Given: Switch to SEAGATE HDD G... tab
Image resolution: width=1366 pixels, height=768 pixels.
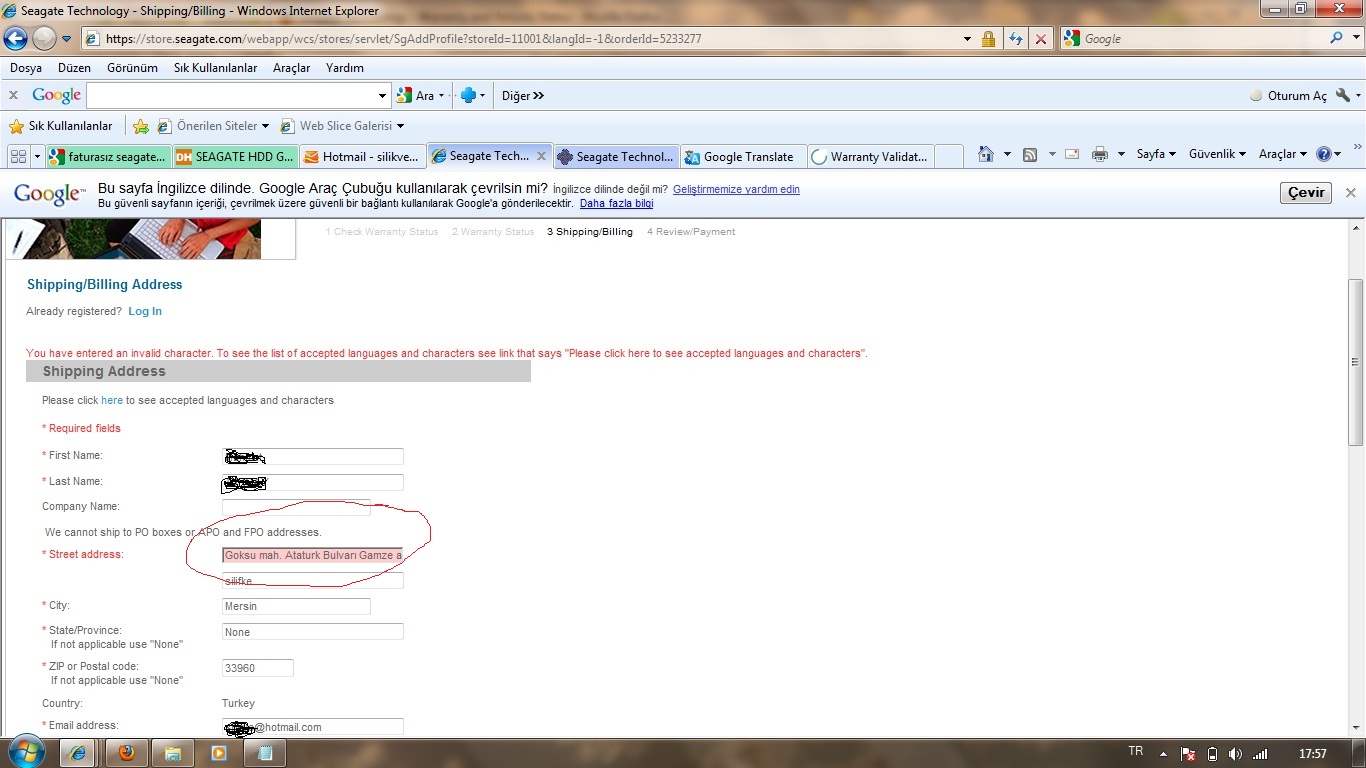Looking at the screenshot, I should (x=235, y=157).
